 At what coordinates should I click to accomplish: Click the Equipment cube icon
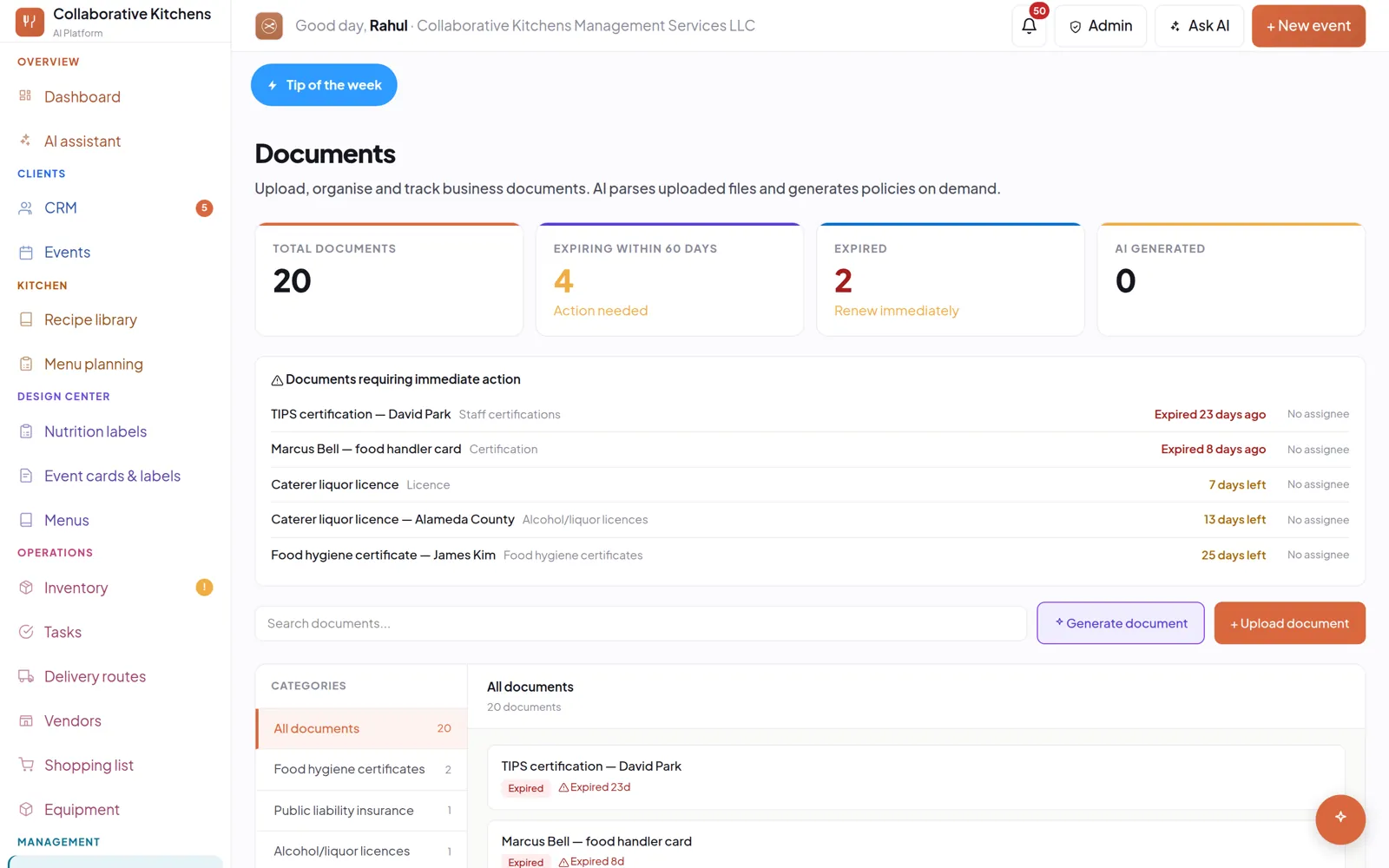(26, 809)
